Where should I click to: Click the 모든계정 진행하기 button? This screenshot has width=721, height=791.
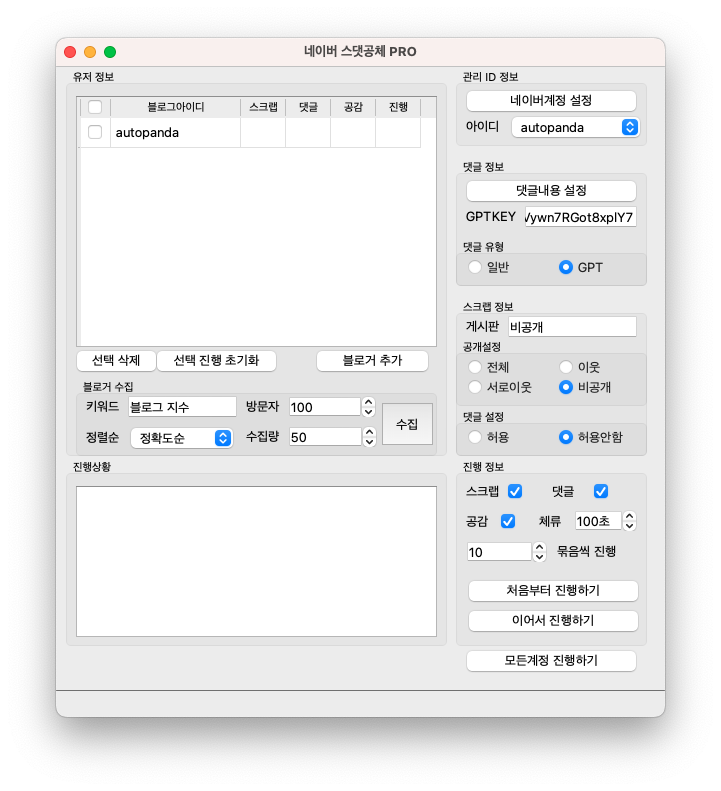(551, 660)
